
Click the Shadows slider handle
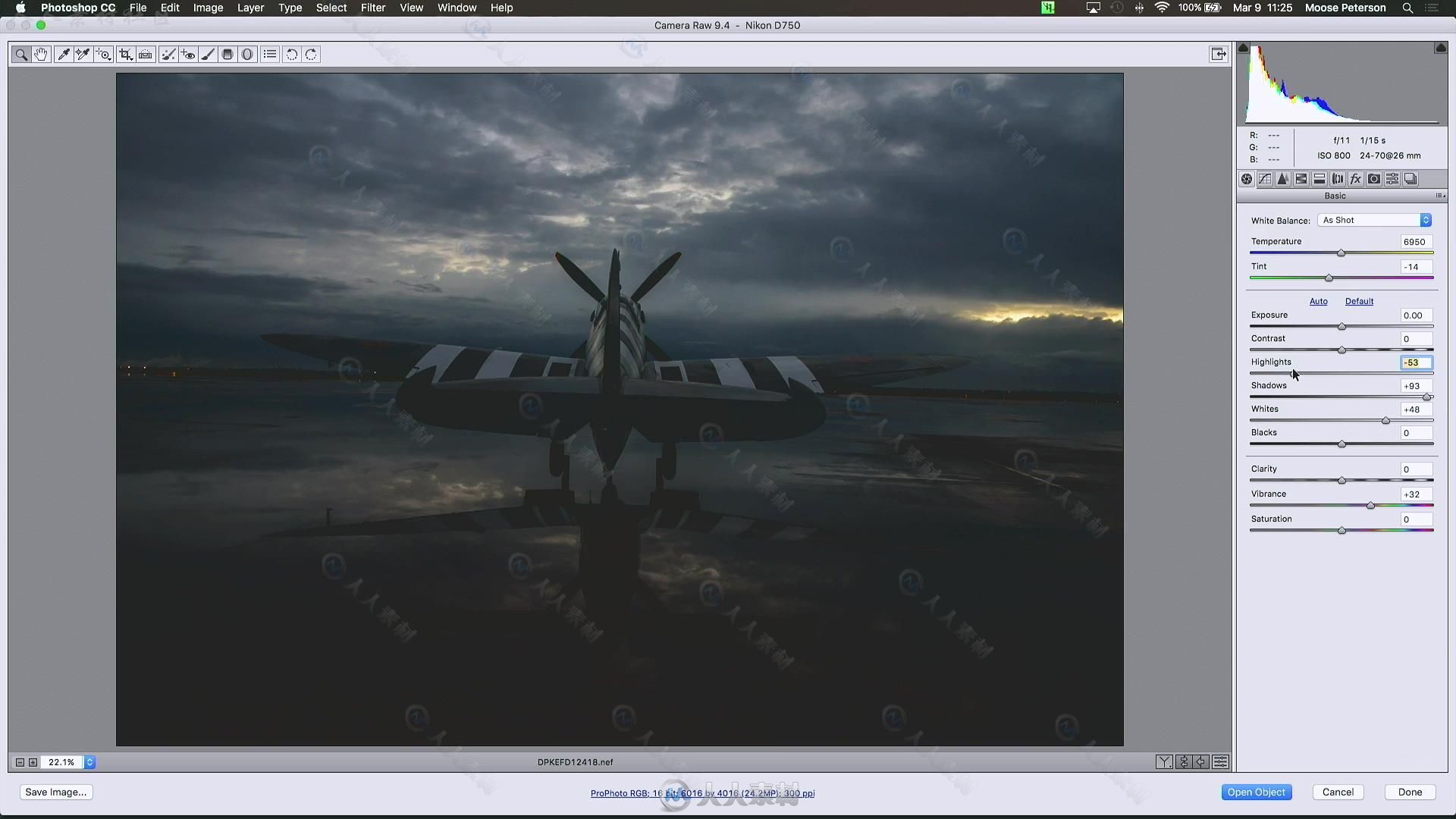click(x=1427, y=397)
